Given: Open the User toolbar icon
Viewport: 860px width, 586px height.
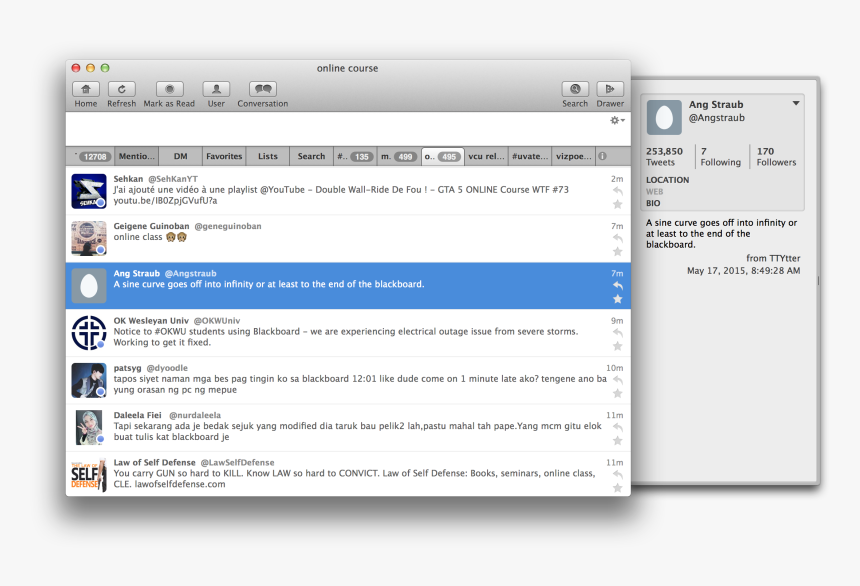Looking at the screenshot, I should click(216, 90).
